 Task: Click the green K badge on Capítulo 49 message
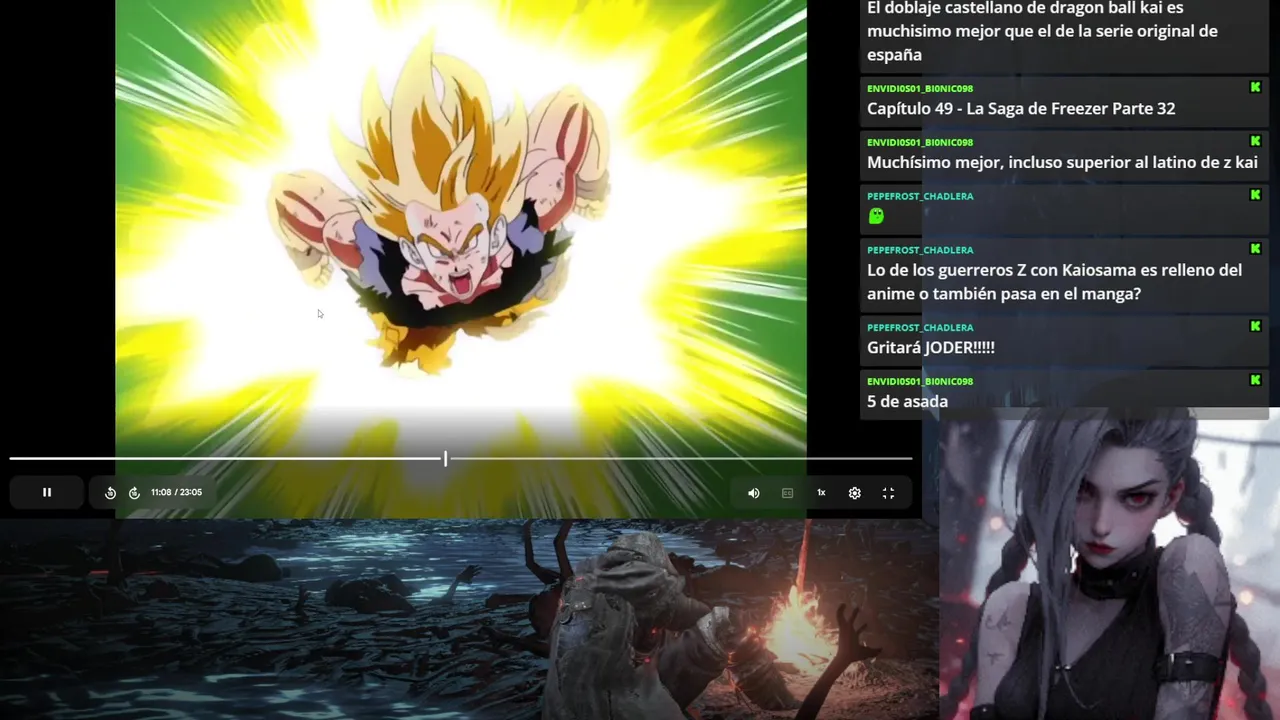[1255, 88]
